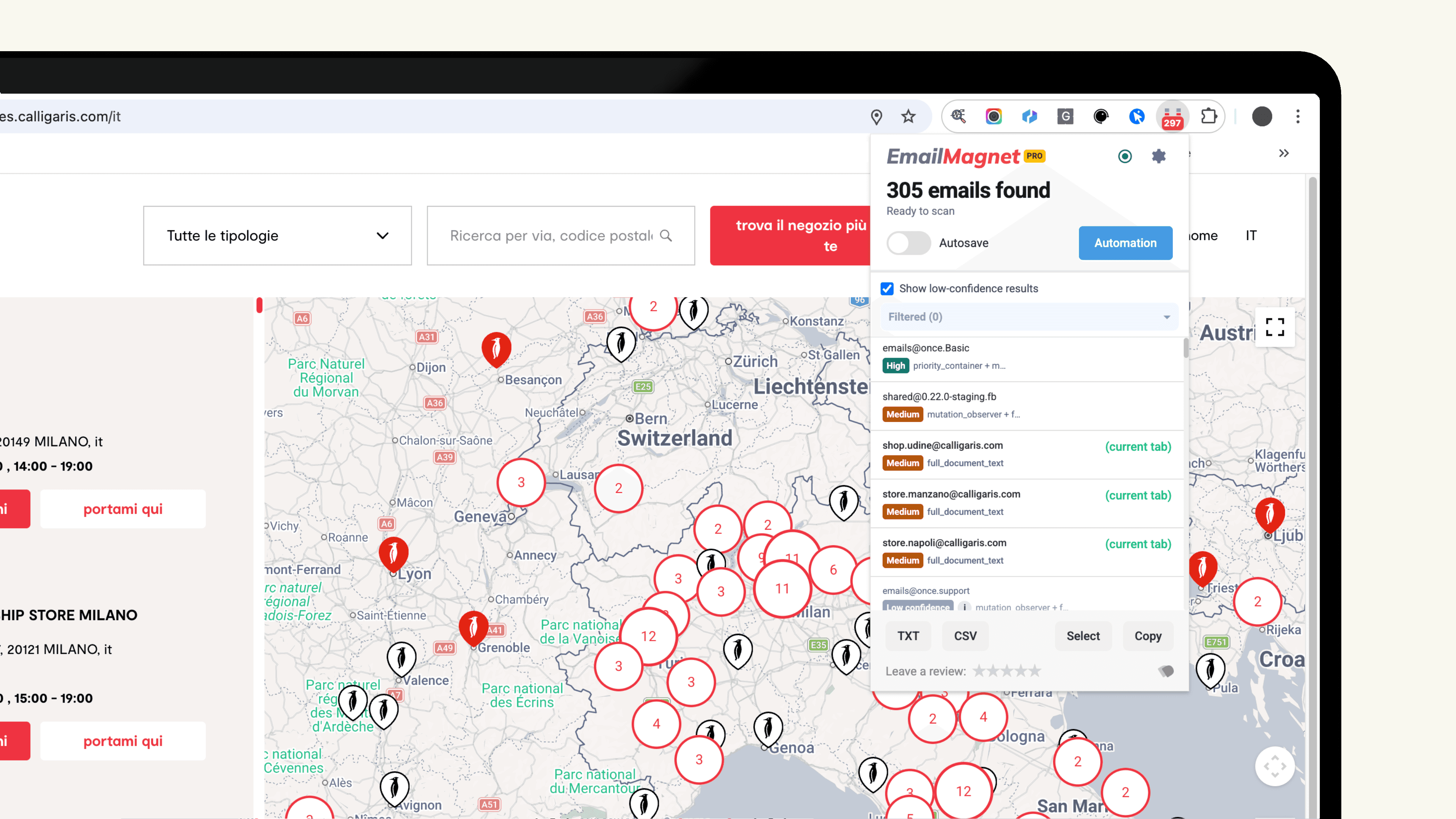Click the Copy button
The height and width of the screenshot is (819, 1456).
coord(1147,636)
